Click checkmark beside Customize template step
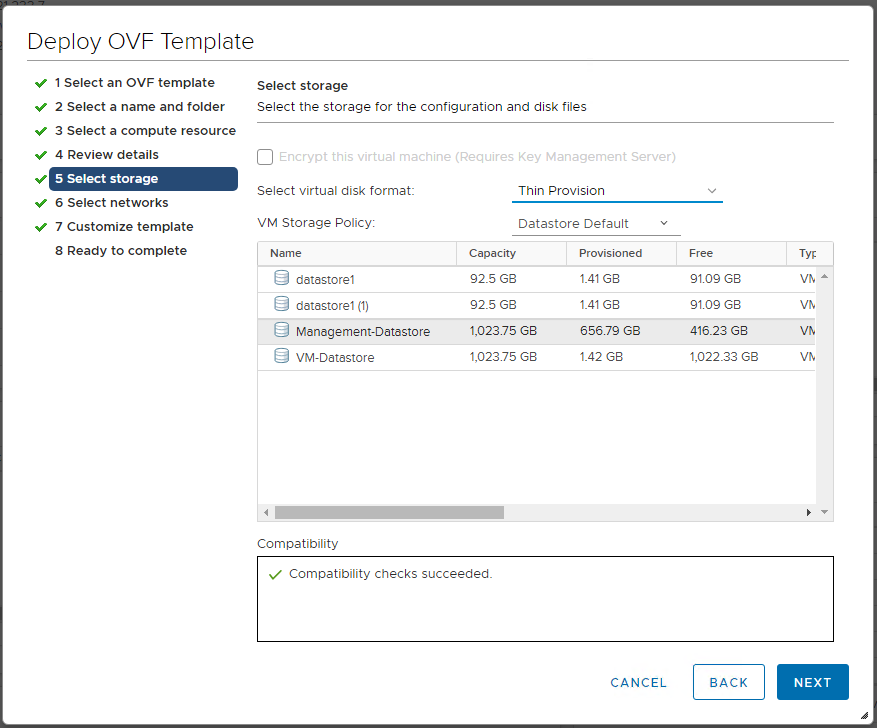The image size is (877, 728). (x=41, y=227)
